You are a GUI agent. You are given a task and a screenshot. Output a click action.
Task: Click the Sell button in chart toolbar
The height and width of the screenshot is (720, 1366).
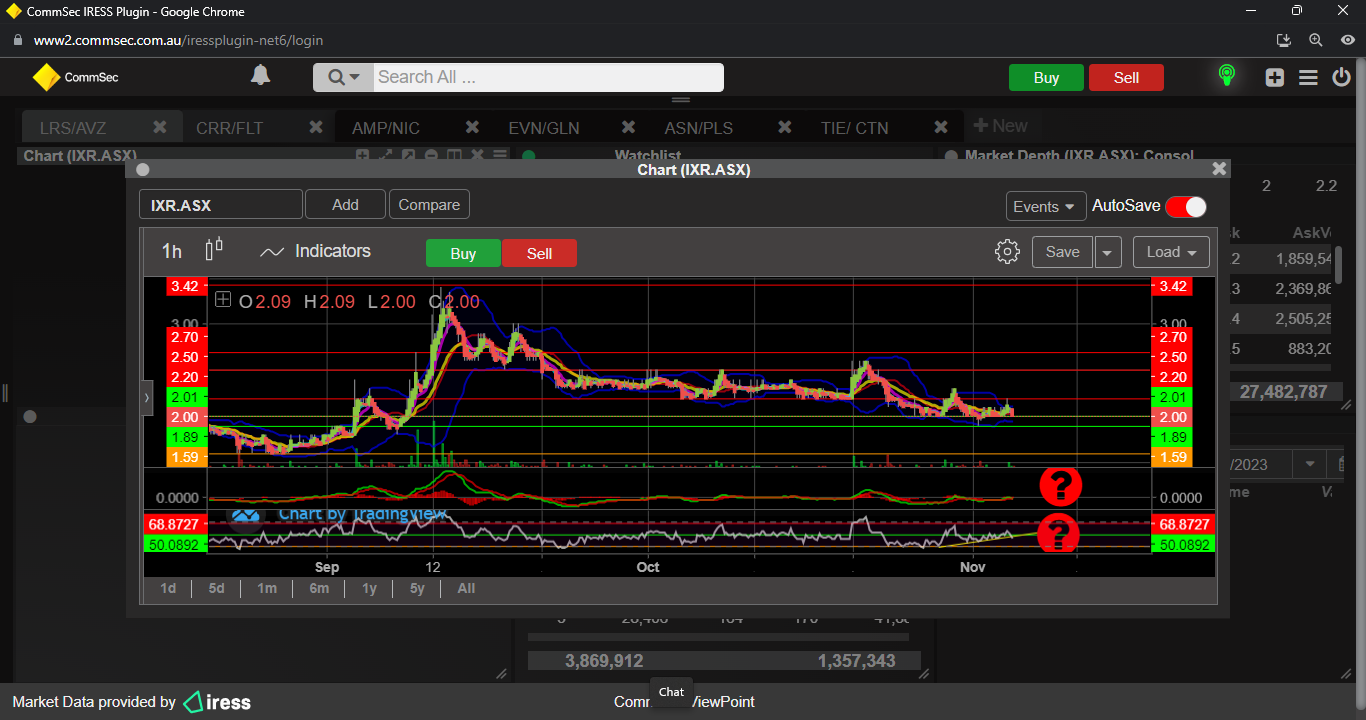pos(539,253)
